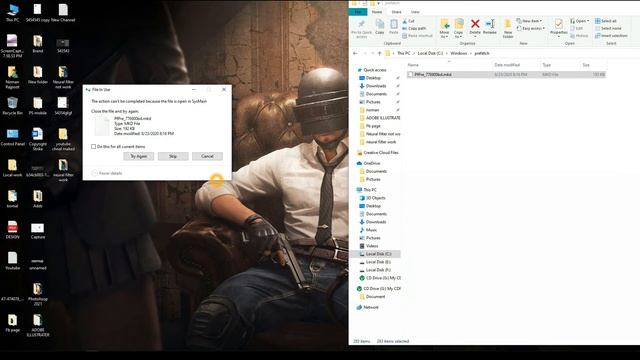
Task: Open the New item dropdown
Action: pyautogui.click(x=529, y=21)
